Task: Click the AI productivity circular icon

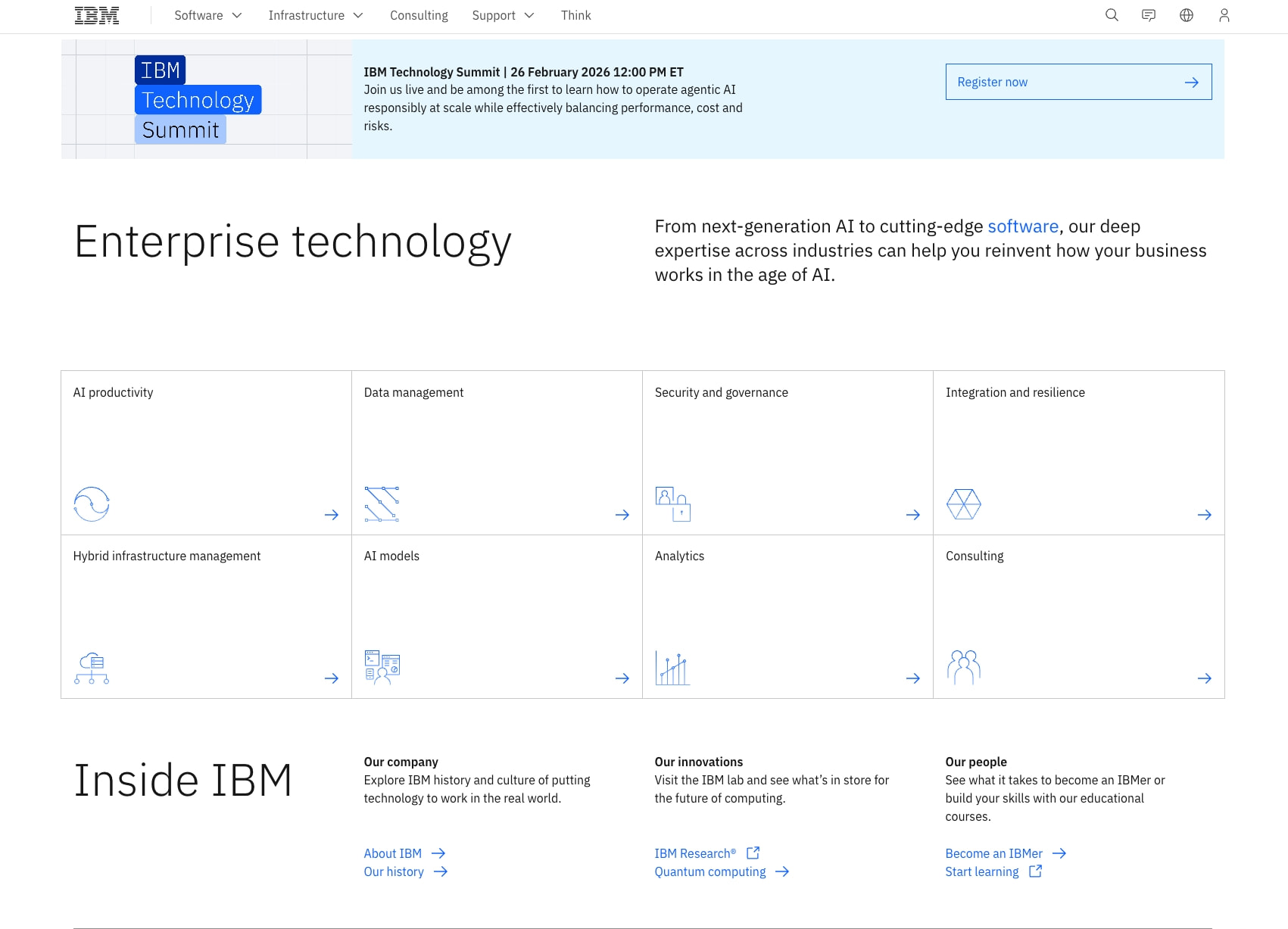Action: (x=92, y=503)
